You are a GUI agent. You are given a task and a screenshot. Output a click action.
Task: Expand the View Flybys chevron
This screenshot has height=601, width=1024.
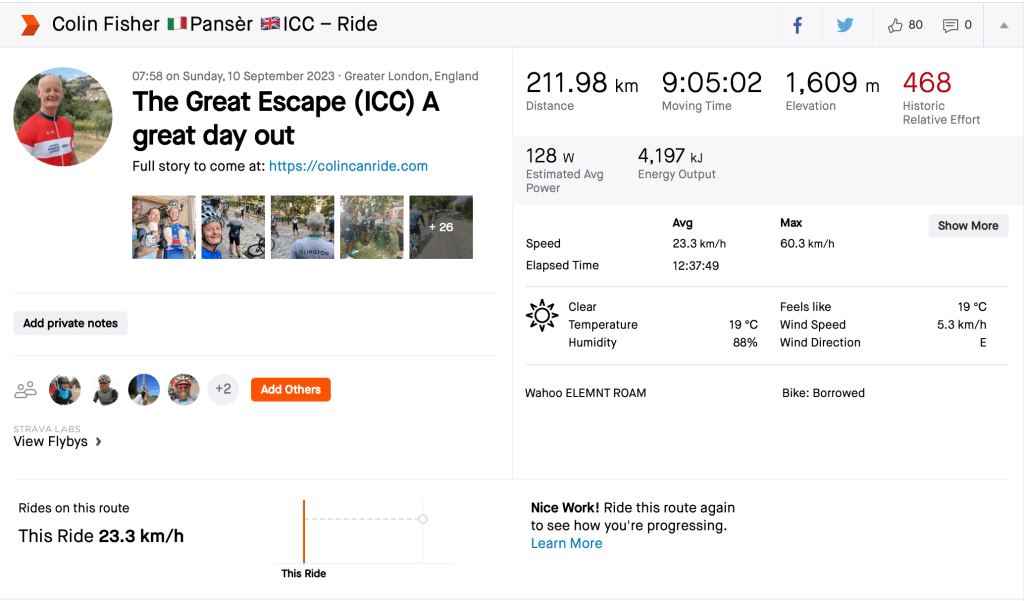tap(98, 441)
